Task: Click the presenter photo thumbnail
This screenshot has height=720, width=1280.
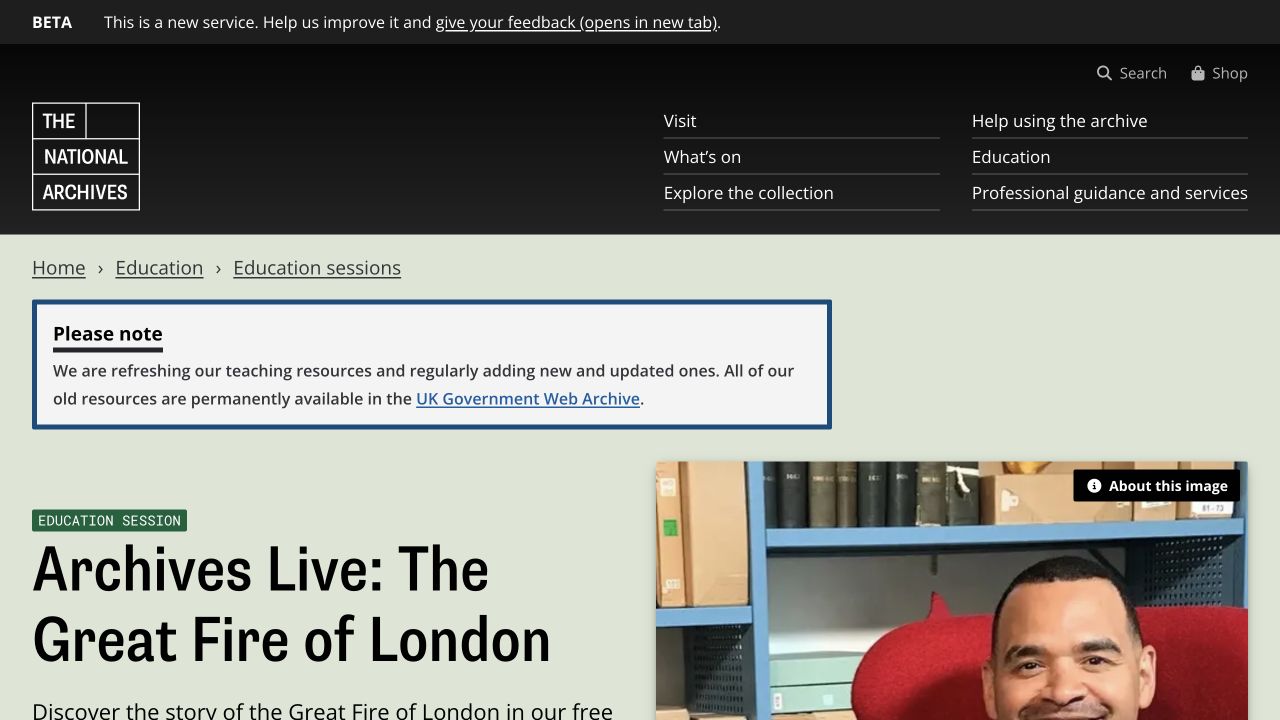Action: 952,591
